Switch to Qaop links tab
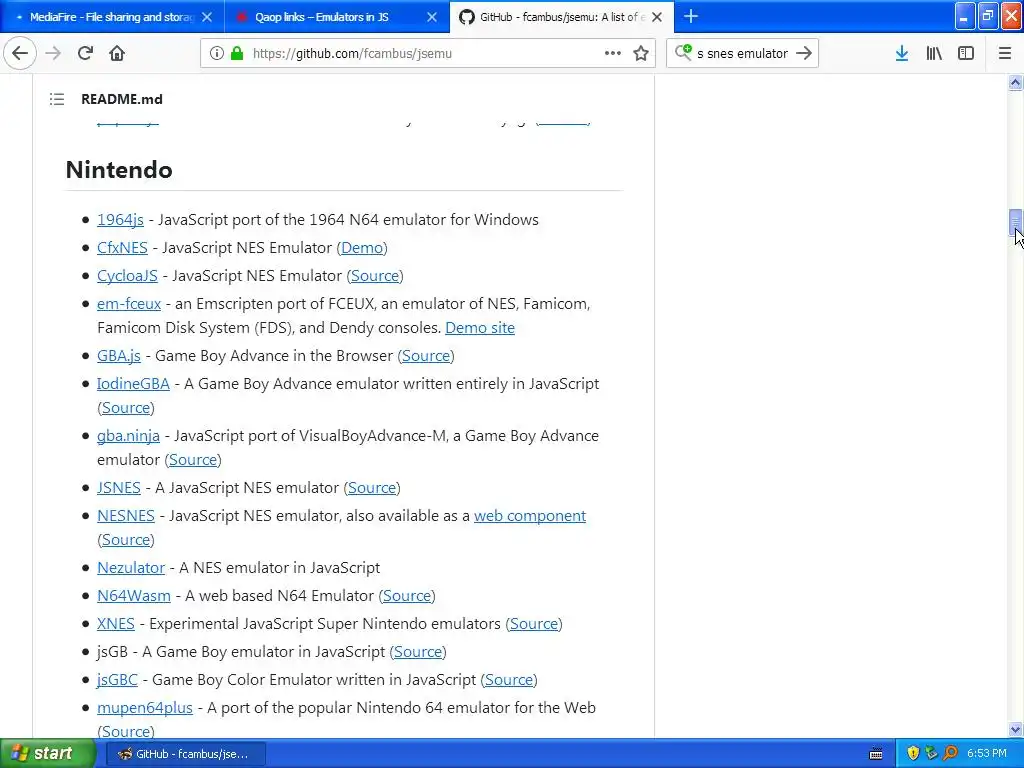 click(x=337, y=17)
